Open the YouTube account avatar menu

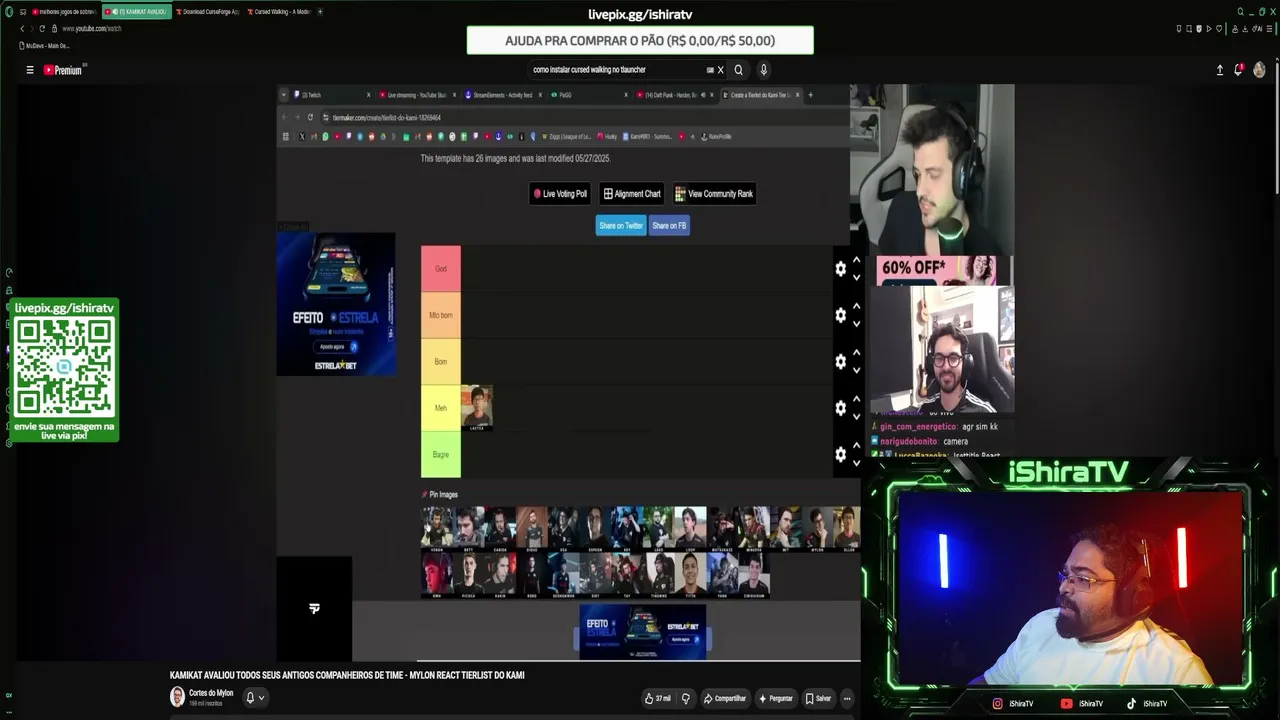[x=1259, y=70]
